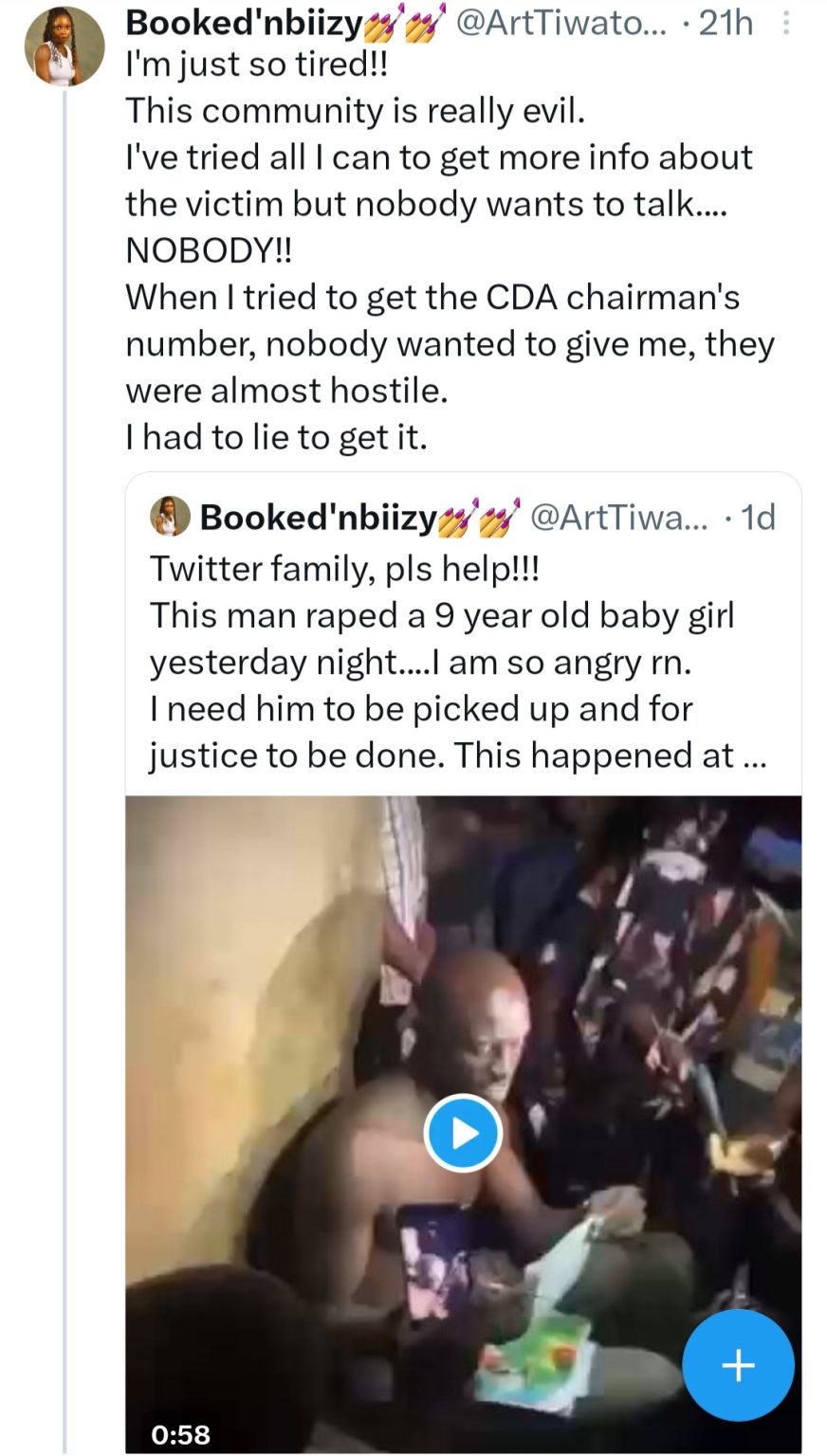Screen dimensions: 827x1456
Task: Click the line "I had to lie to get it."
Action: (x=275, y=437)
